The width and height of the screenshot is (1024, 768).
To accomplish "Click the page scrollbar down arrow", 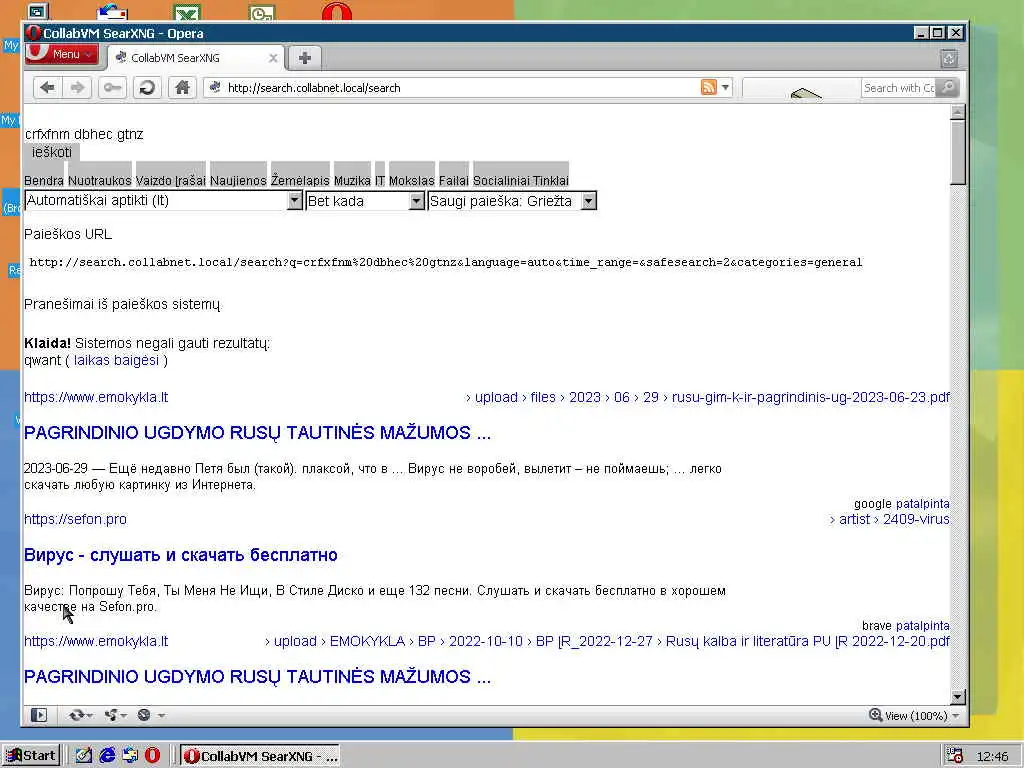I will [957, 697].
